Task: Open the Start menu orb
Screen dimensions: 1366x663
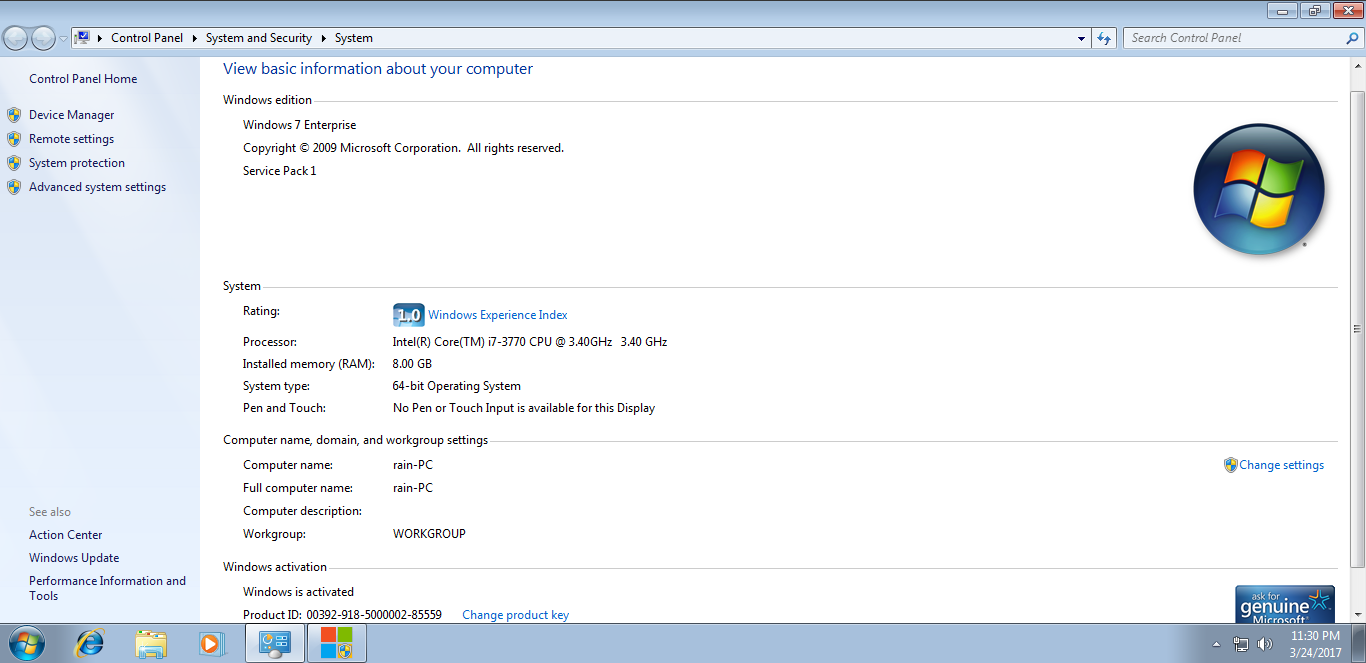Action: point(27,643)
